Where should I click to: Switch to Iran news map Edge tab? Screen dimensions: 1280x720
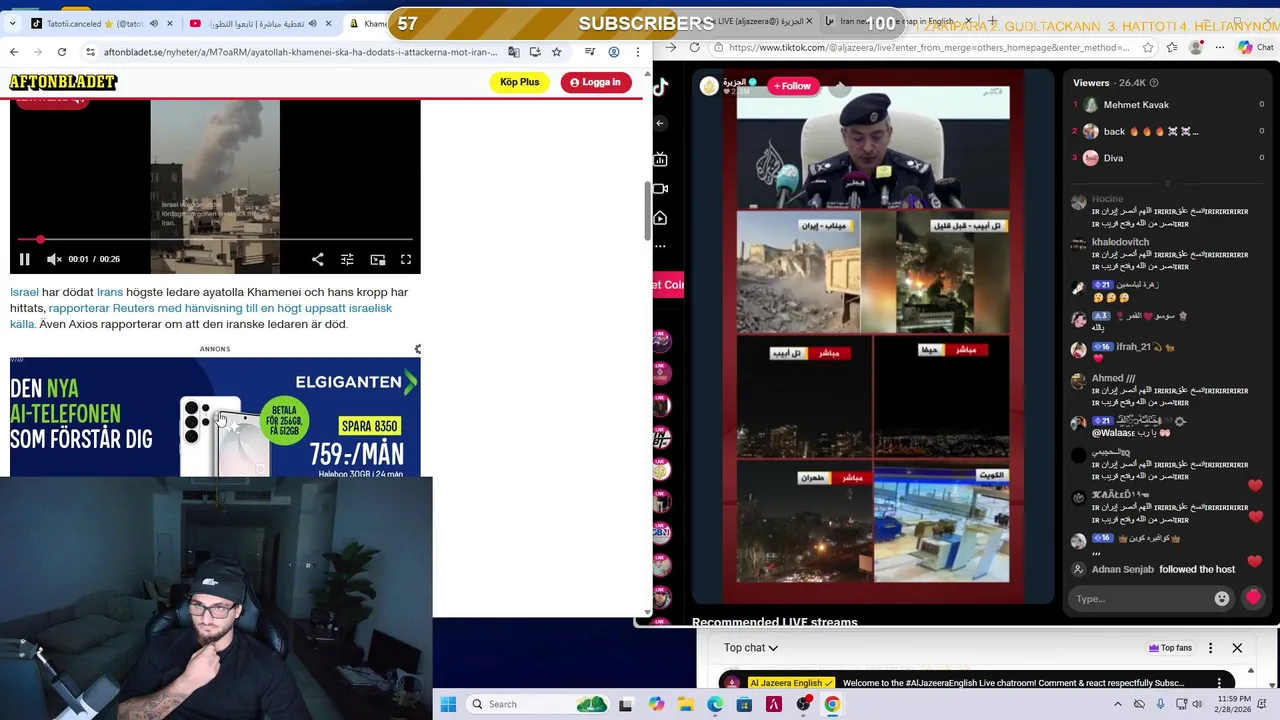click(x=897, y=21)
